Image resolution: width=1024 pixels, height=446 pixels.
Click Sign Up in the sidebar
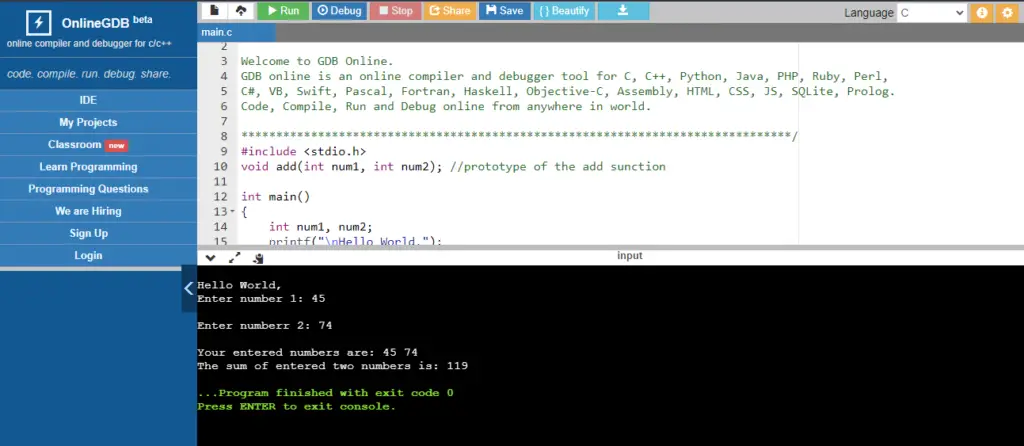(88, 233)
